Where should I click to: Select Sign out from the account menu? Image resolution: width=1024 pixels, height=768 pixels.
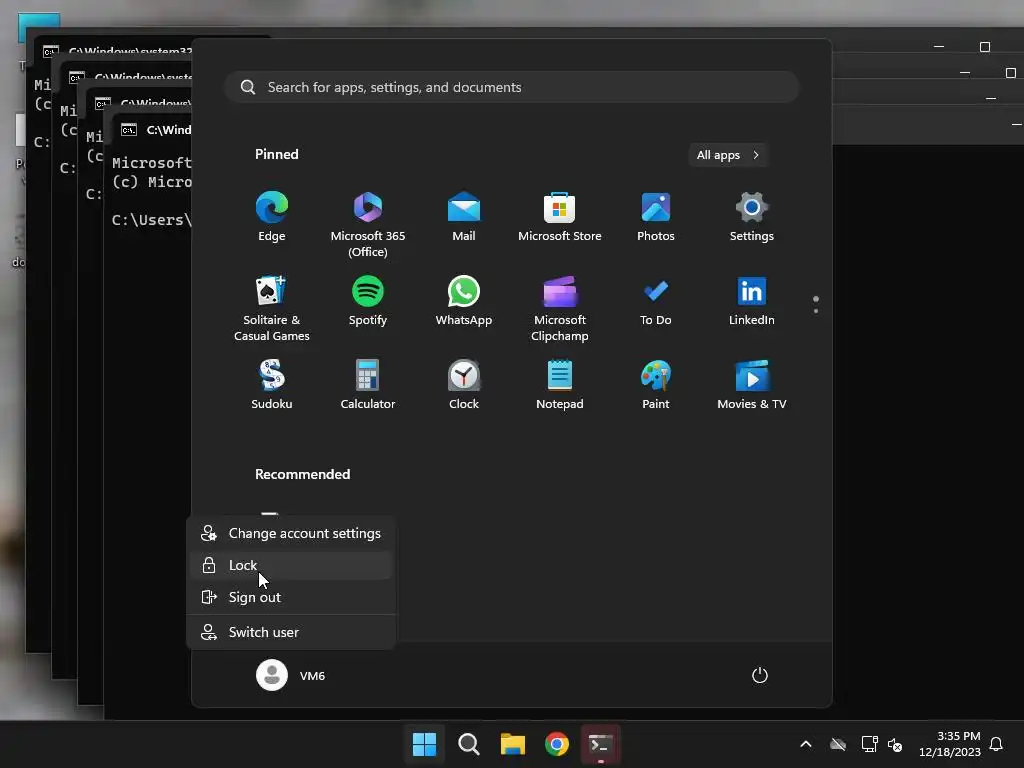291,598
